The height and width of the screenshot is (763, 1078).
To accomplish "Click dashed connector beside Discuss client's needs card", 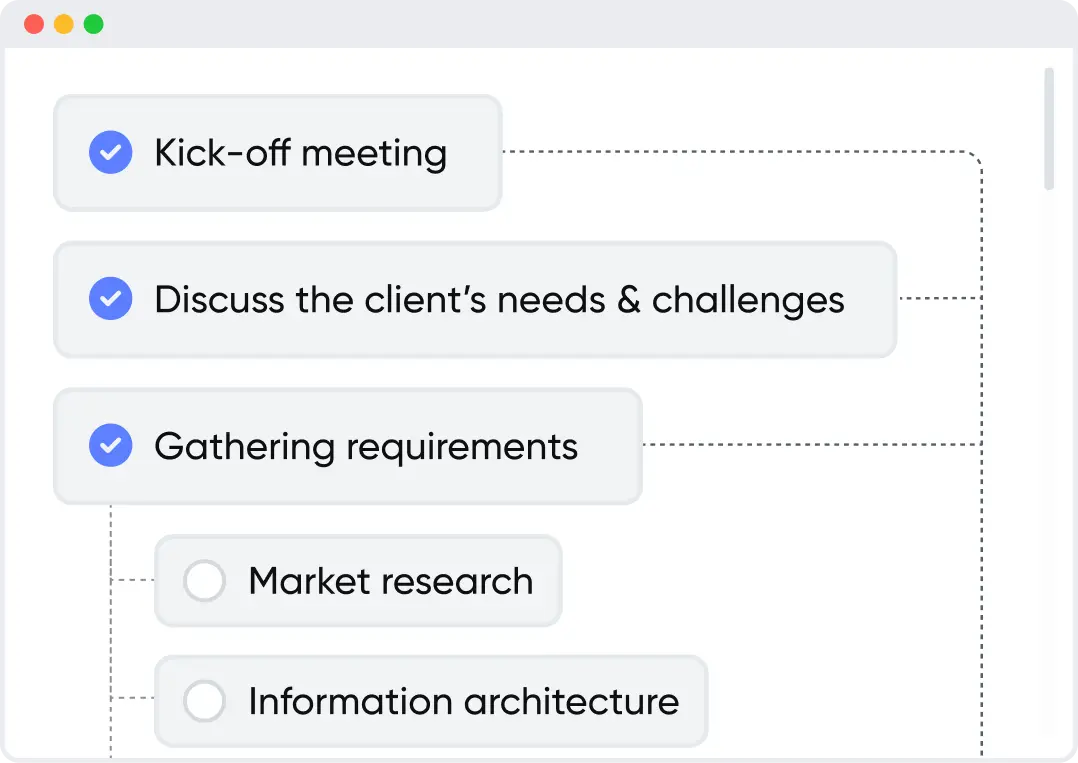I will (940, 298).
